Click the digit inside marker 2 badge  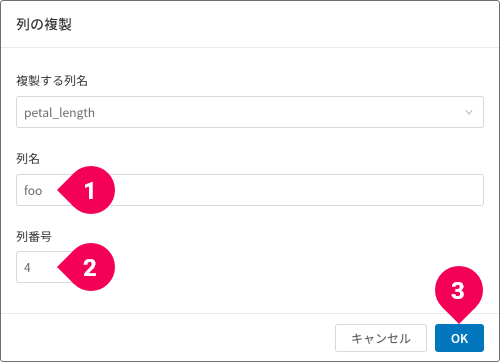tap(90, 268)
